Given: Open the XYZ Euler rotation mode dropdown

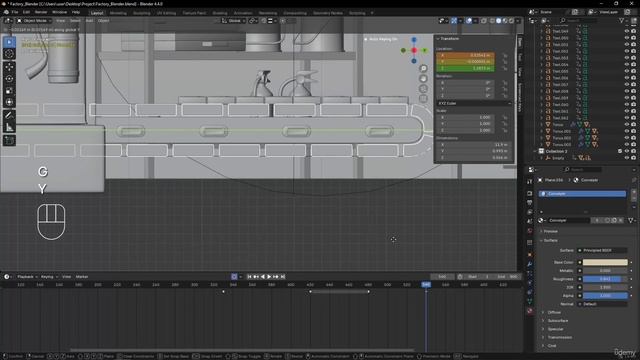Looking at the screenshot, I should point(474,103).
